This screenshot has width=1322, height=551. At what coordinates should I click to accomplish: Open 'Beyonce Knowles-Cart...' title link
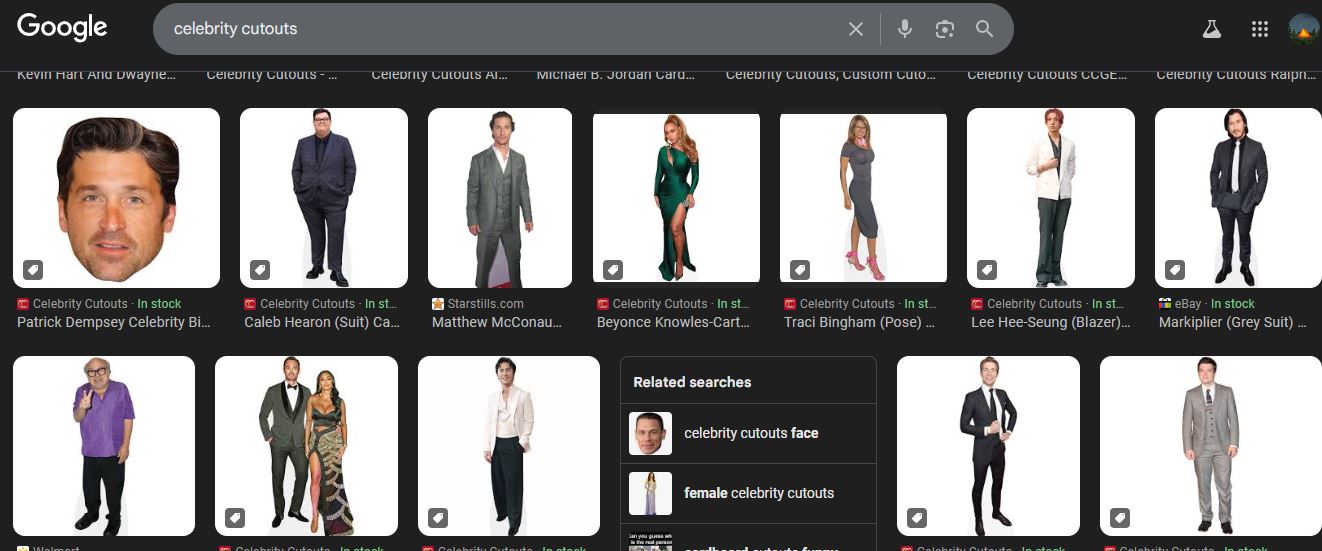coord(673,322)
